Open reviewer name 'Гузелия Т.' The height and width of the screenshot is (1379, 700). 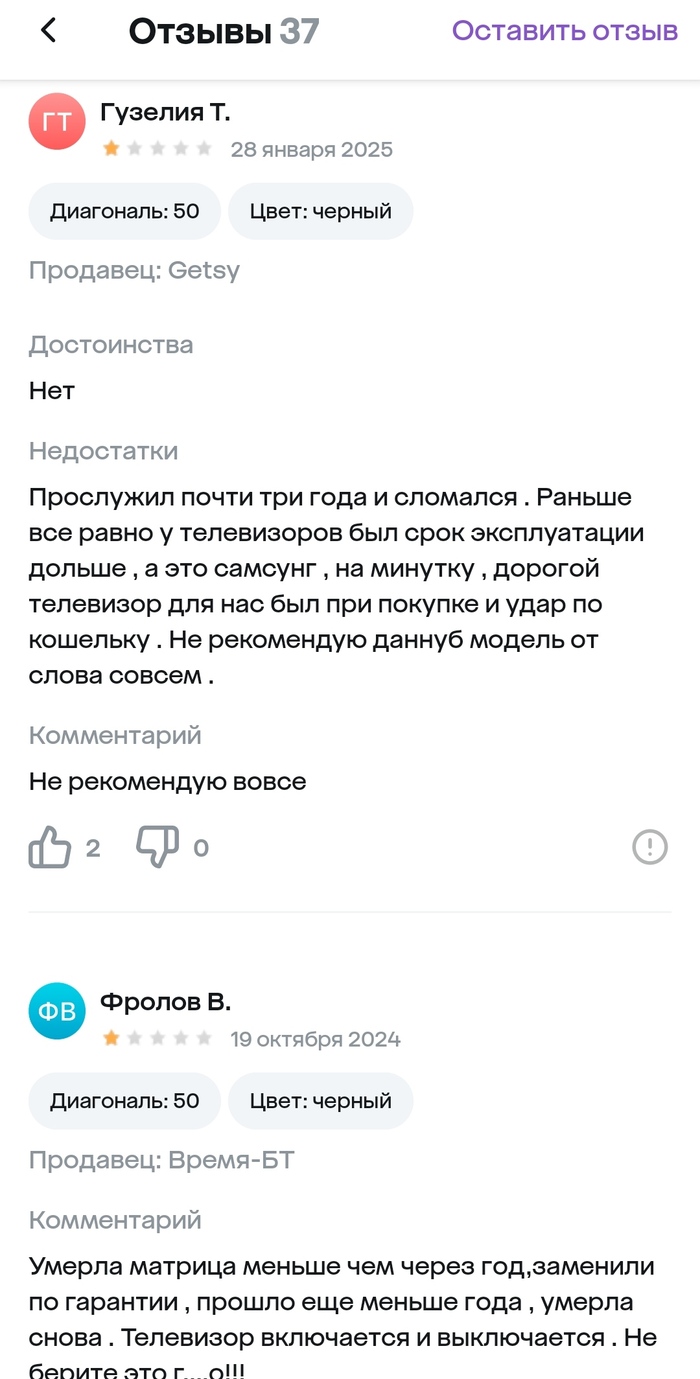coord(165,113)
